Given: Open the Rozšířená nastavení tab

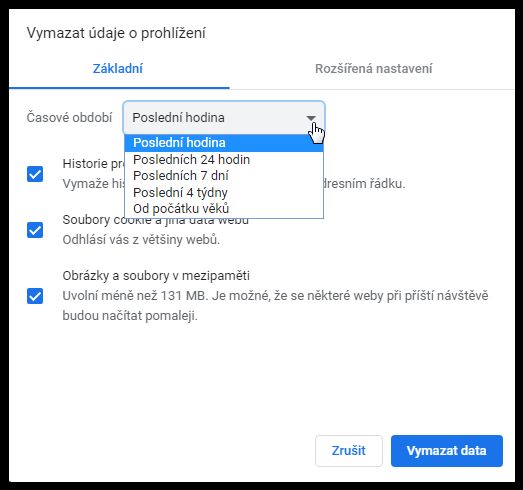Looking at the screenshot, I should (x=373, y=69).
